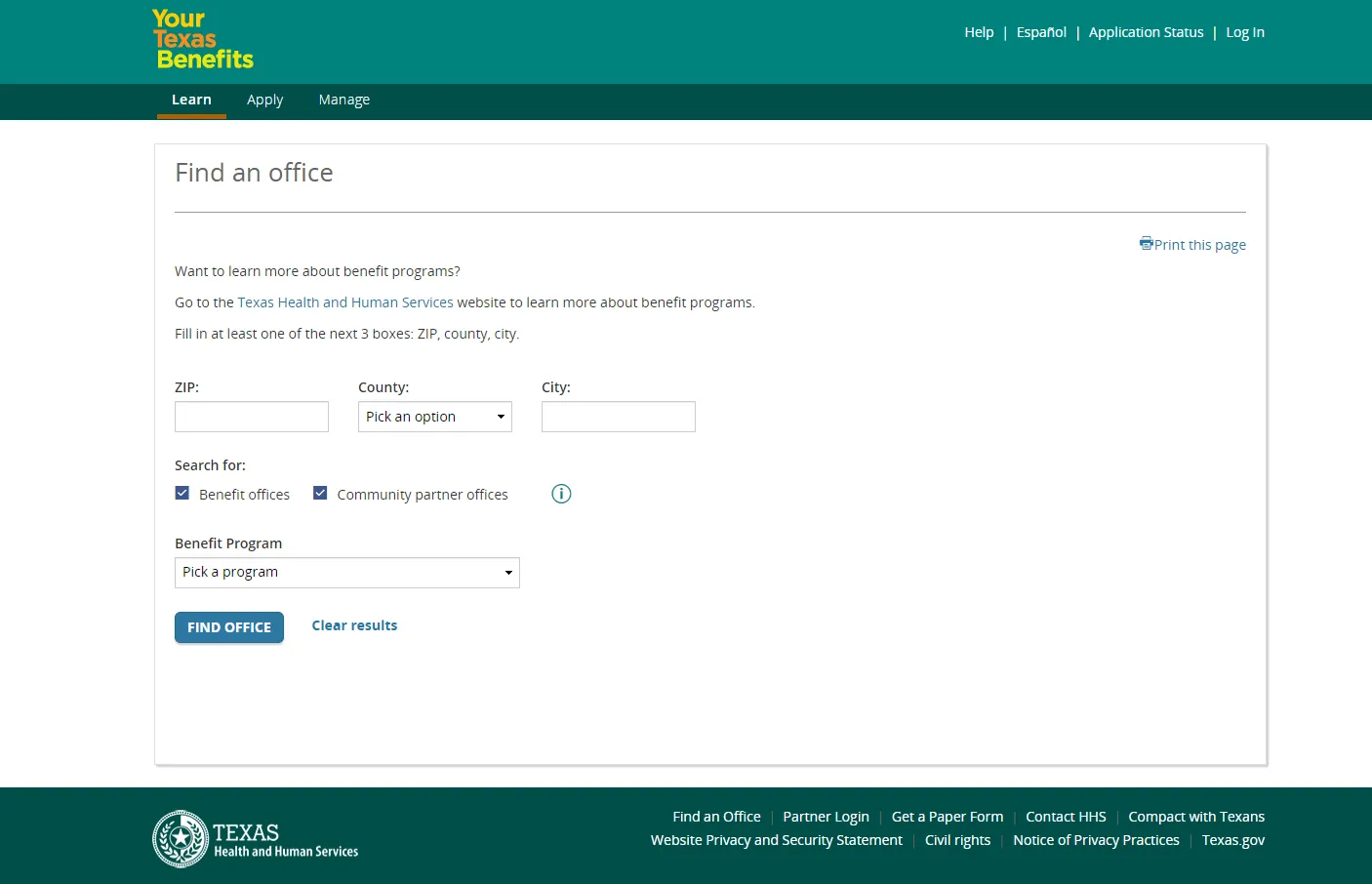The image size is (1372, 884).
Task: Click the printer icon beside Print this page
Action: (1146, 243)
